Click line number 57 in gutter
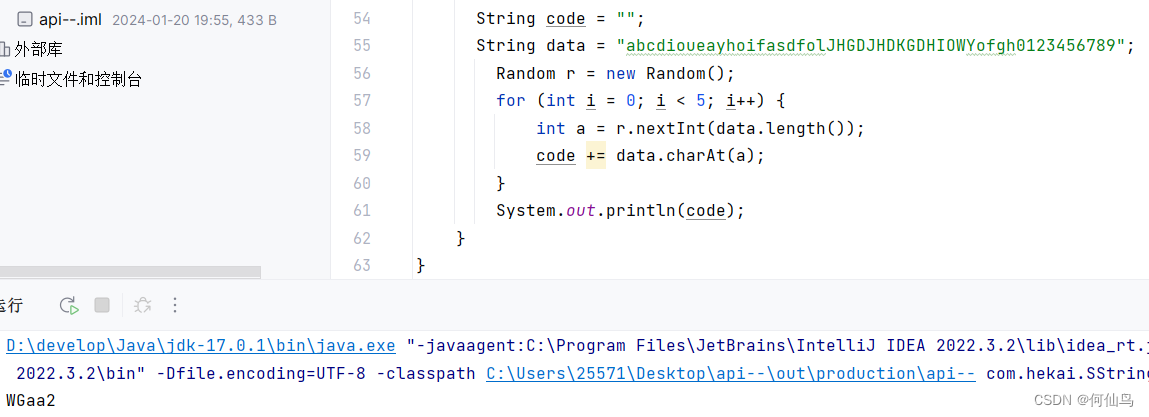The image size is (1149, 417). tap(362, 100)
